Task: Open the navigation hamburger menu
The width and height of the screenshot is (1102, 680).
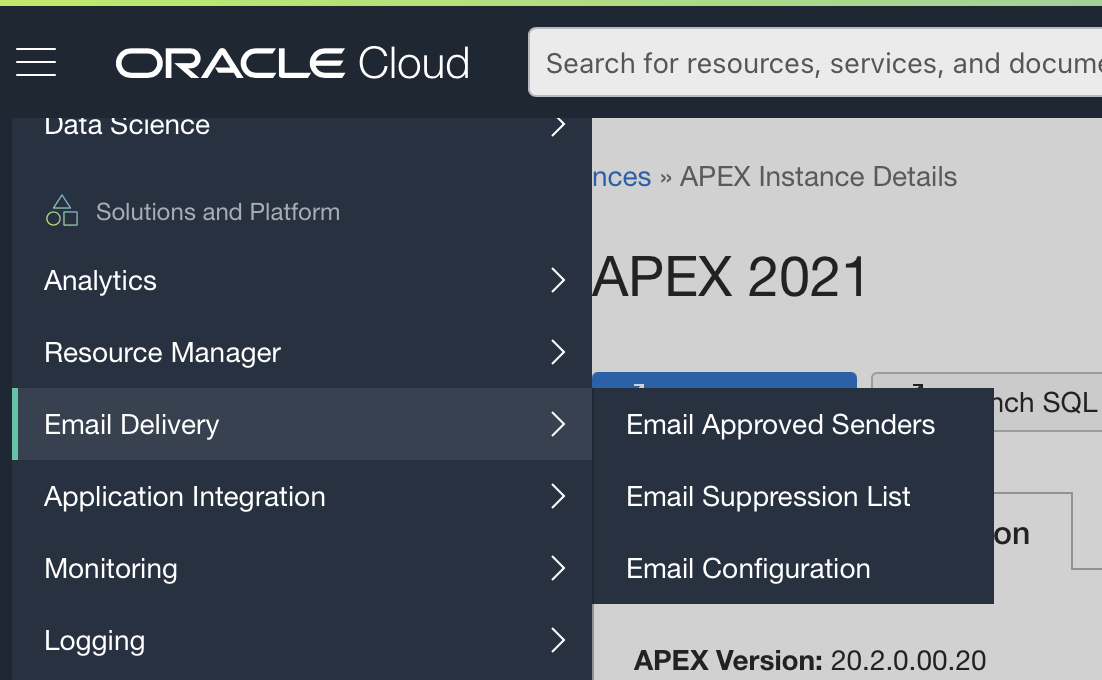Action: (x=35, y=62)
